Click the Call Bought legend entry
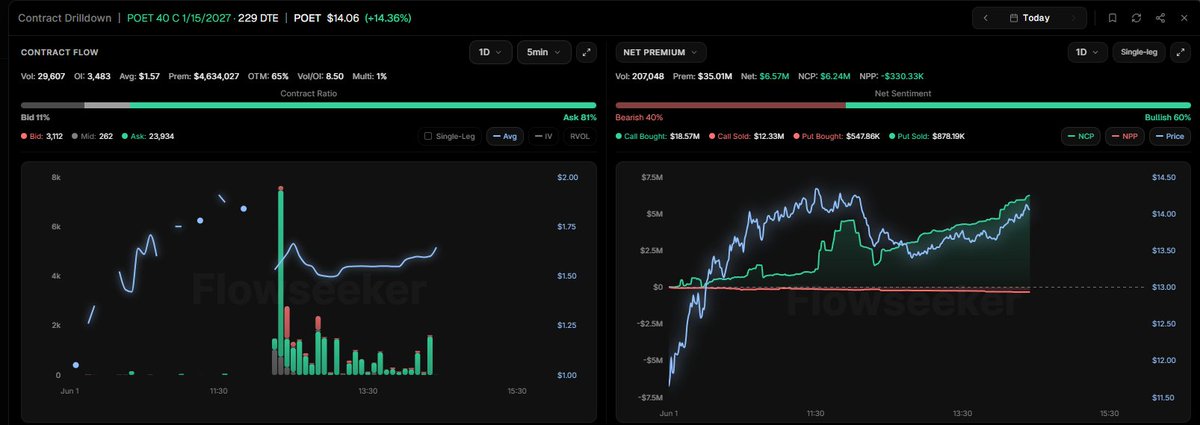Screen dimensions: 1200x425 (x=660, y=136)
